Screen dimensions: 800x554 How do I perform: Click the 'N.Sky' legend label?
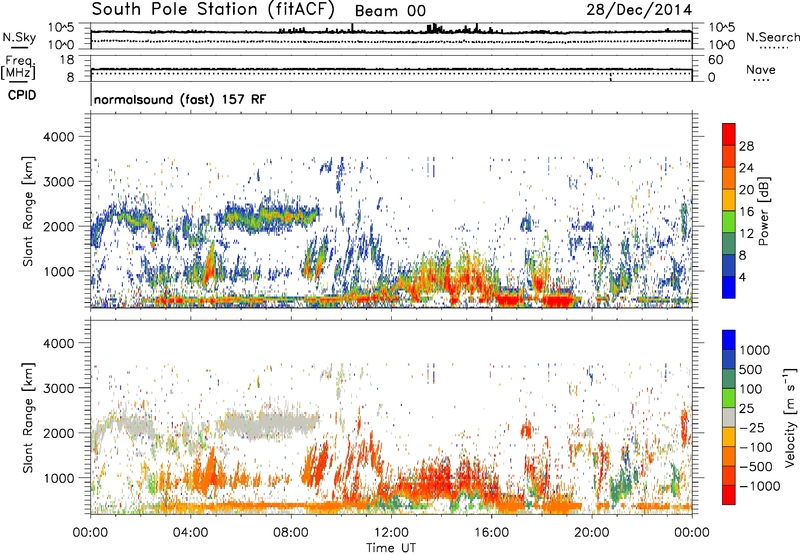19,37
